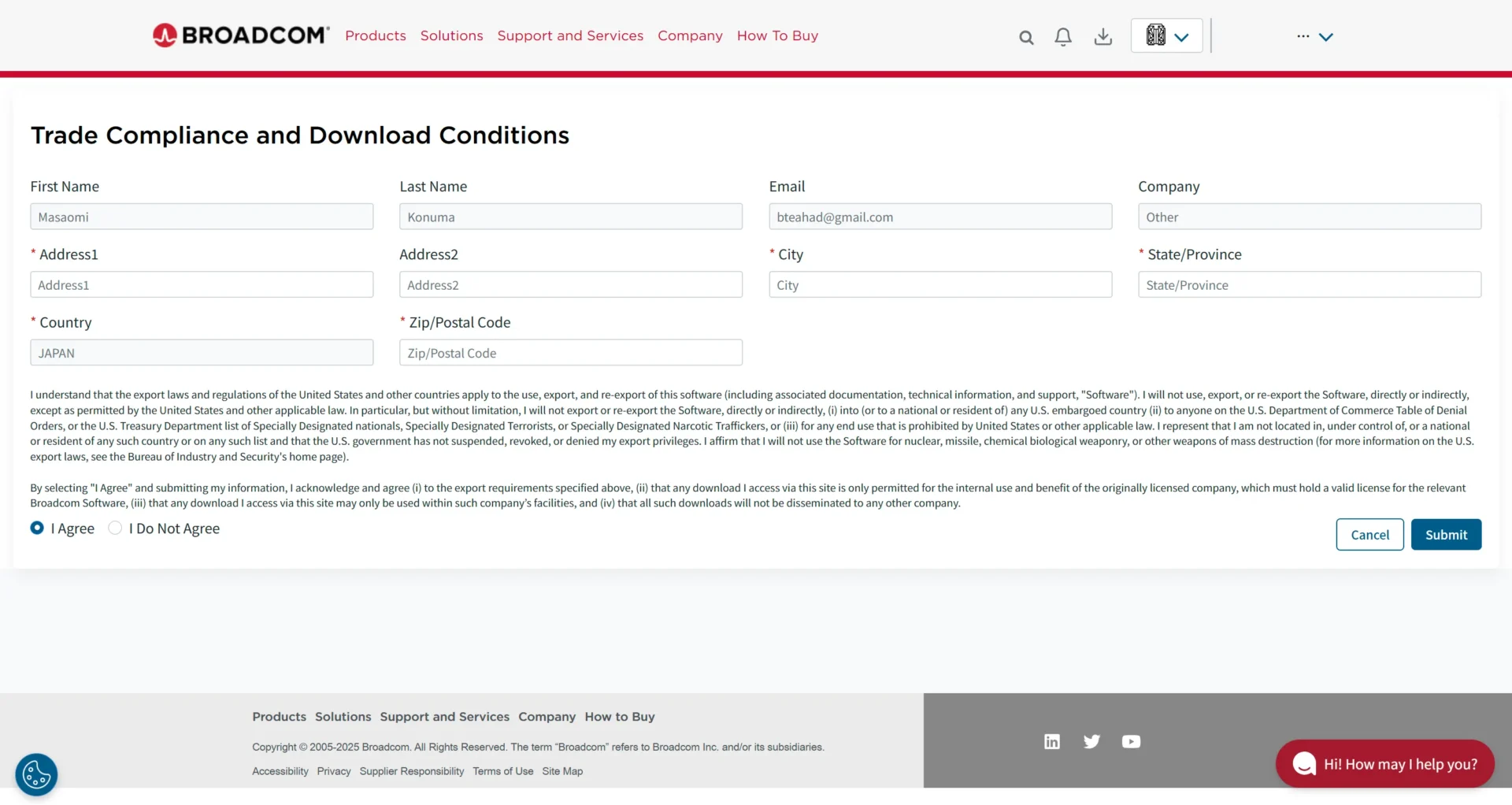Click the First Name field Masaomi
This screenshot has height=805, width=1512.
[x=202, y=217]
